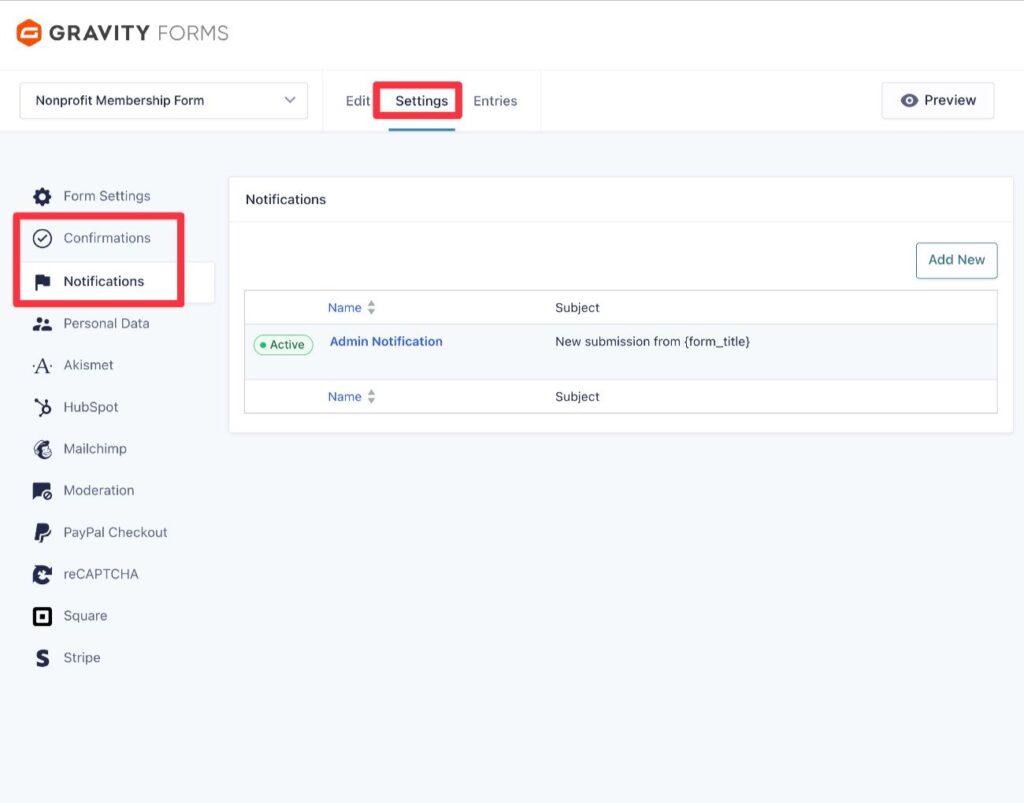Click the Gravity Forms logo icon
1024x803 pixels.
[29, 33]
